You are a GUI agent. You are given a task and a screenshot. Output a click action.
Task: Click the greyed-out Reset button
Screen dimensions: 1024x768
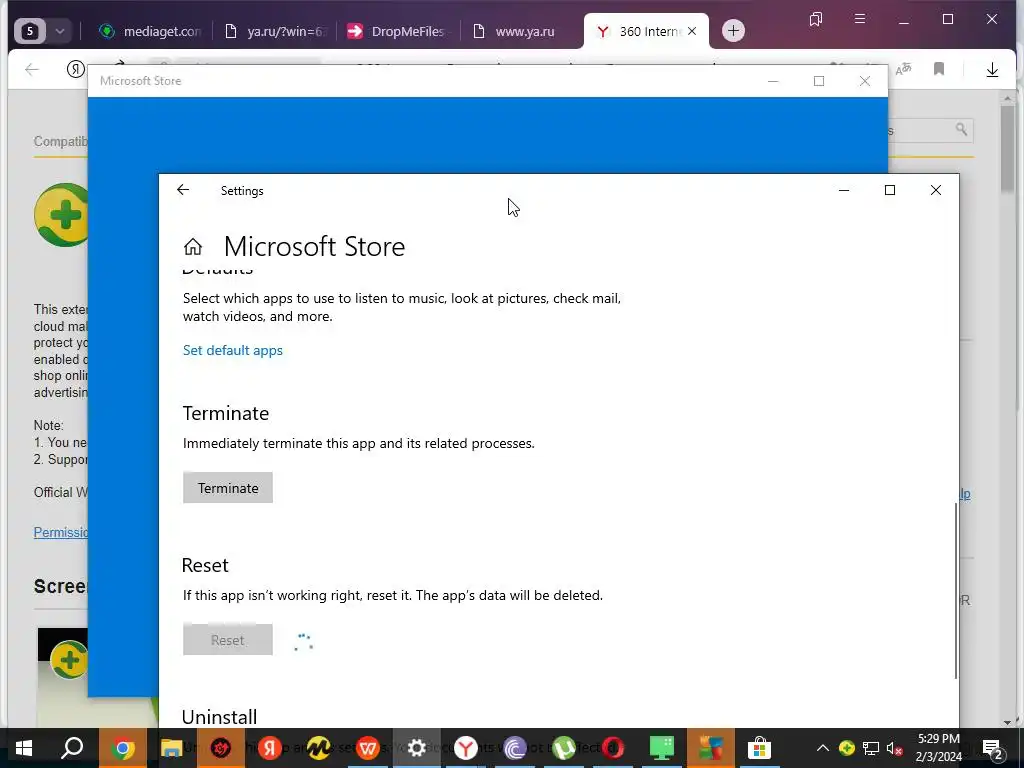pos(228,640)
